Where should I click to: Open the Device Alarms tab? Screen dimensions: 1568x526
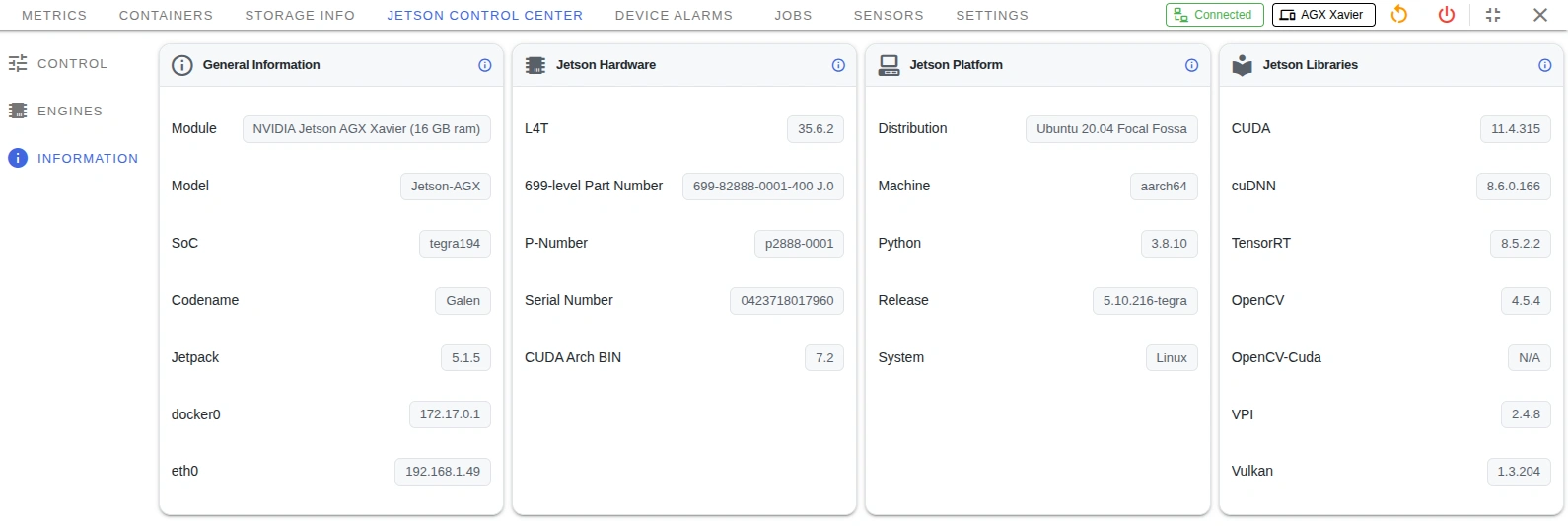(x=674, y=16)
